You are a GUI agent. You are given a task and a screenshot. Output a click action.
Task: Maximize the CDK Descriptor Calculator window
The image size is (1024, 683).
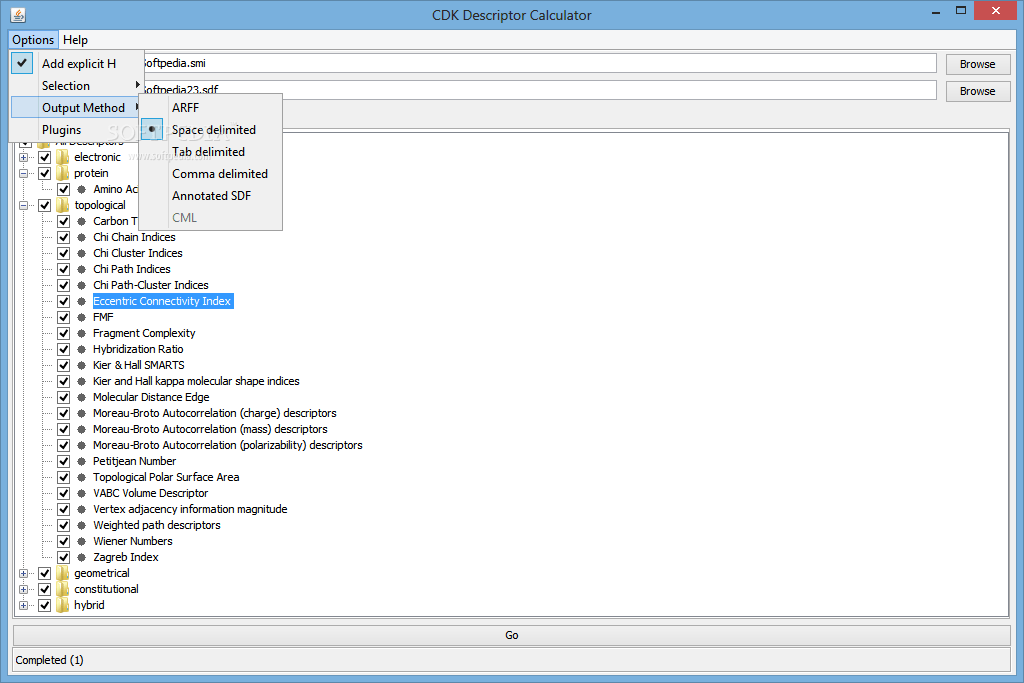pyautogui.click(x=961, y=10)
